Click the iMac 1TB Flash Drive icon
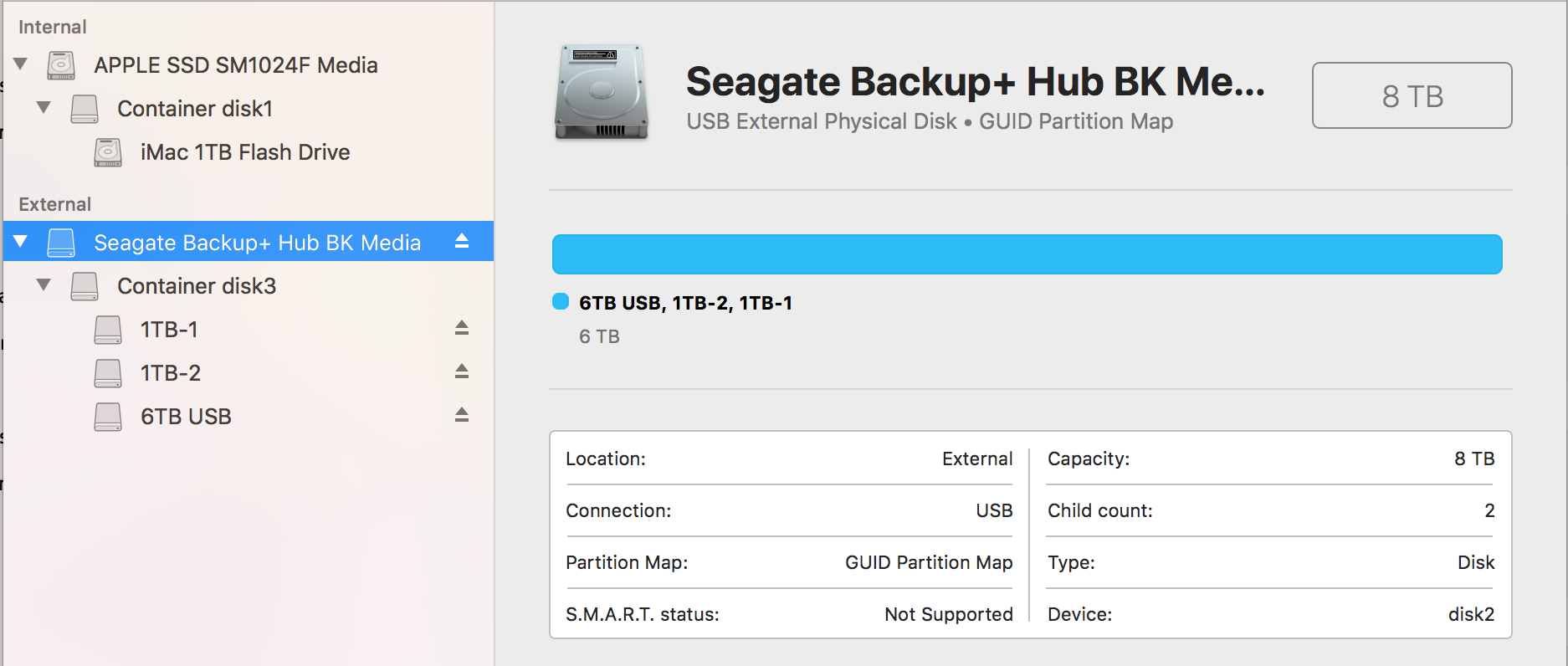 point(107,152)
